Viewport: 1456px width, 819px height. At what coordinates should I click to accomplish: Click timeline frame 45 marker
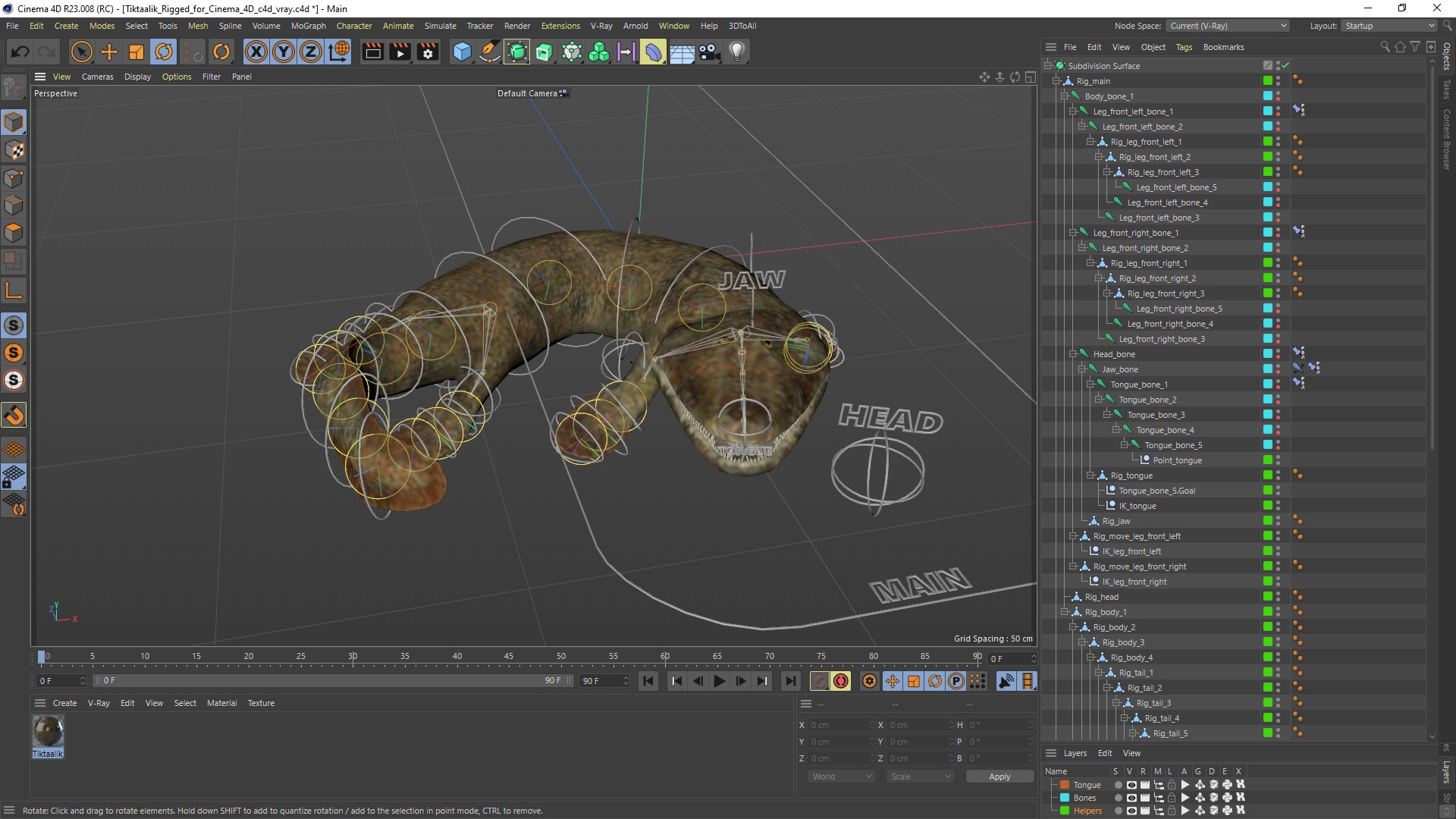tap(508, 656)
